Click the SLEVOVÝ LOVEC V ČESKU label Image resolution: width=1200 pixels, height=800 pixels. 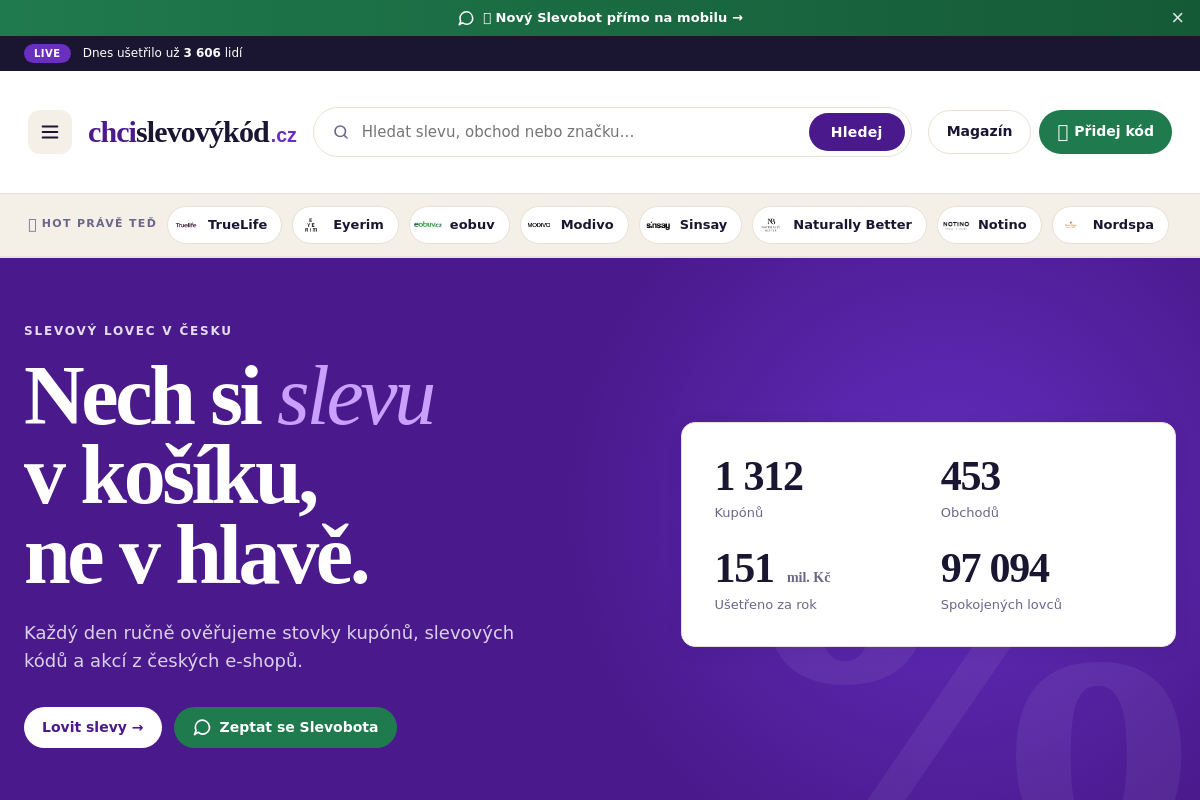(x=128, y=331)
